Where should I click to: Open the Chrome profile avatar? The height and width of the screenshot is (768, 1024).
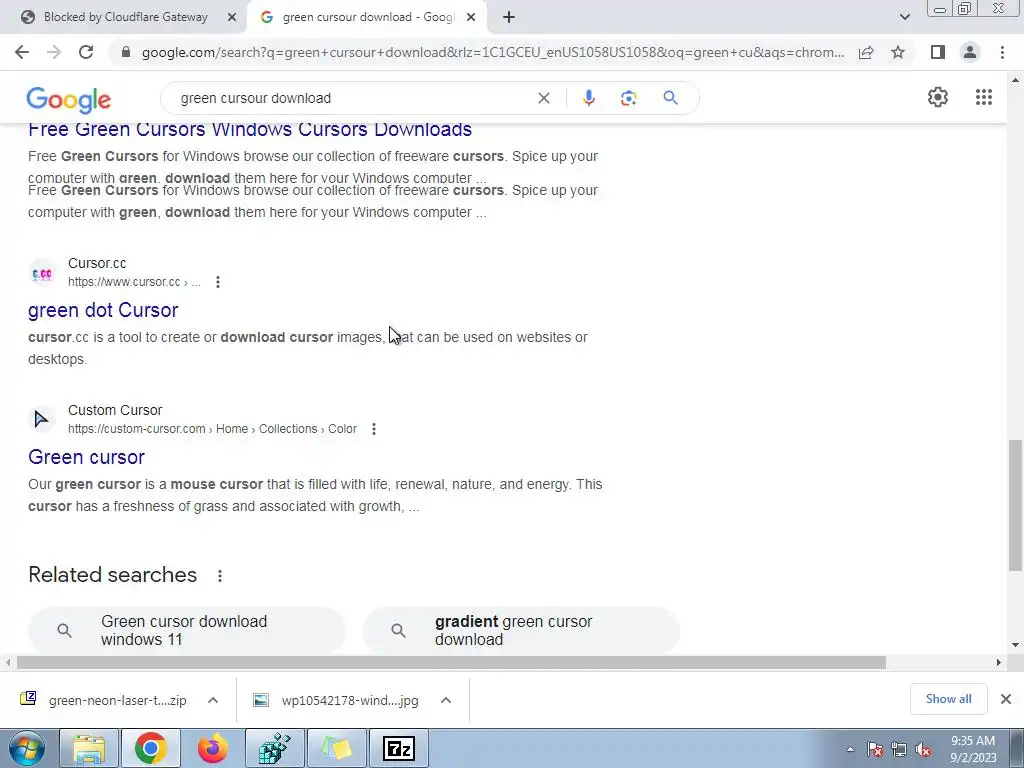click(970, 52)
